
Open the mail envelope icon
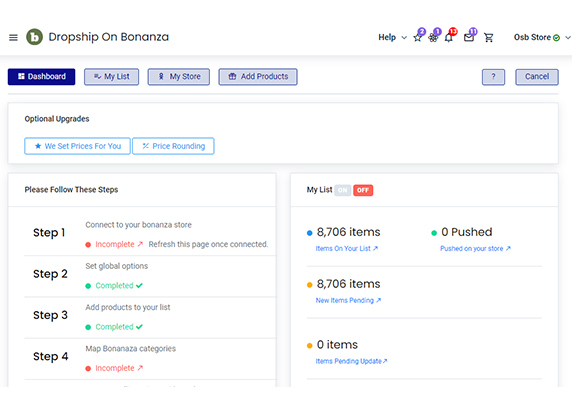coord(468,38)
